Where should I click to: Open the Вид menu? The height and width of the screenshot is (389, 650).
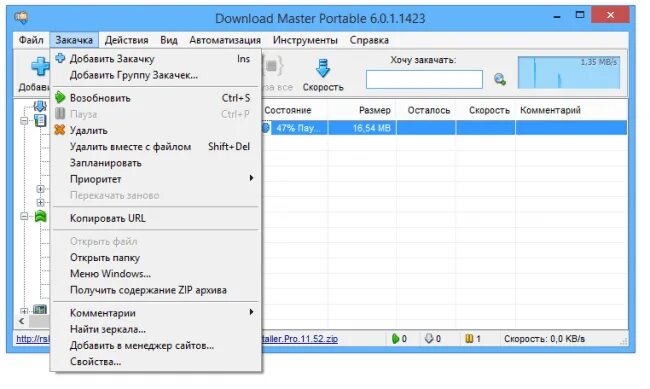click(x=169, y=40)
